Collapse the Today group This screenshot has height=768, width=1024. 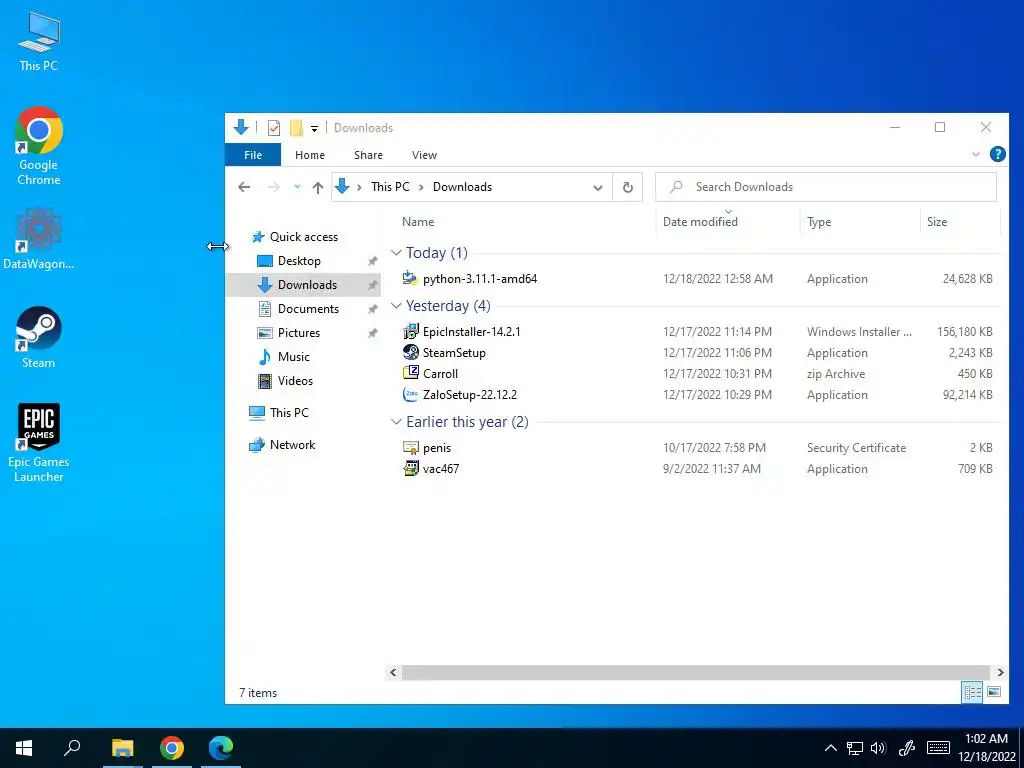point(396,253)
